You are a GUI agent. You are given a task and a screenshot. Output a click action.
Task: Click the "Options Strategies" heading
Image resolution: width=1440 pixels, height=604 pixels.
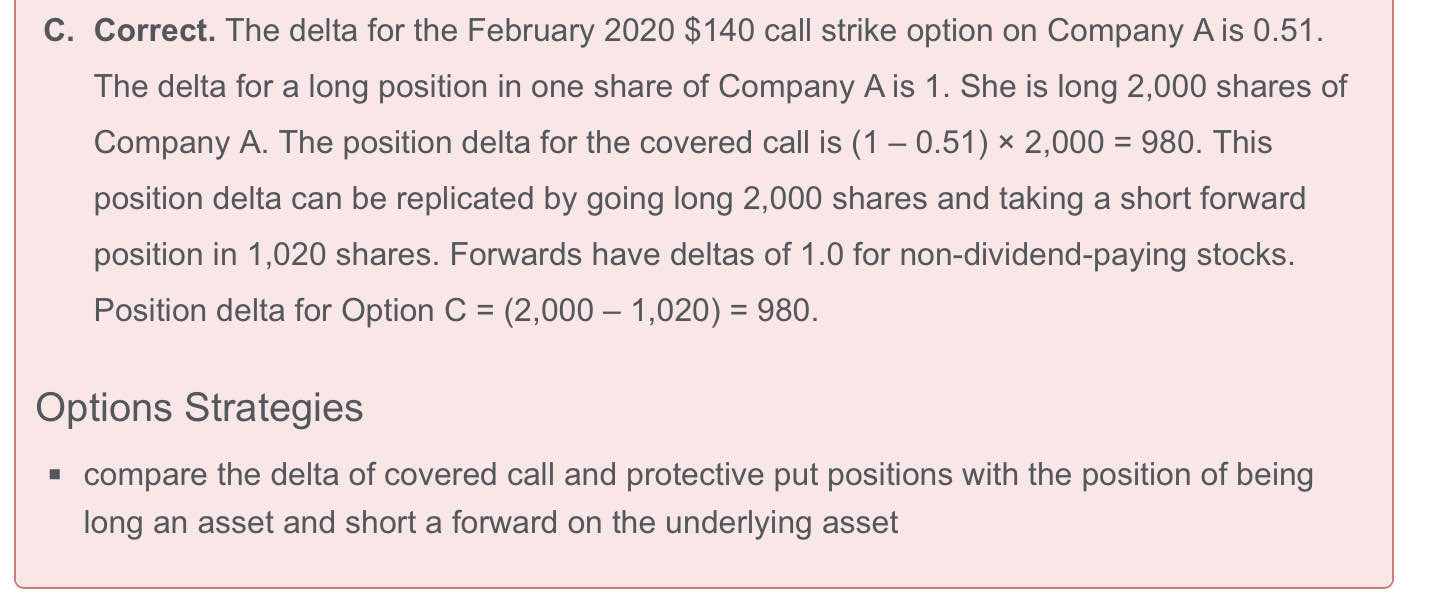(x=199, y=408)
